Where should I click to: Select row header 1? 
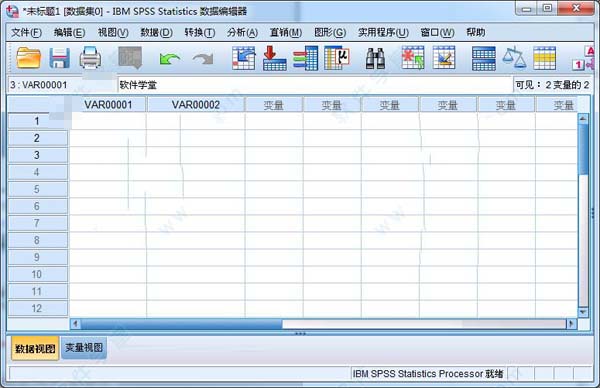point(37,121)
